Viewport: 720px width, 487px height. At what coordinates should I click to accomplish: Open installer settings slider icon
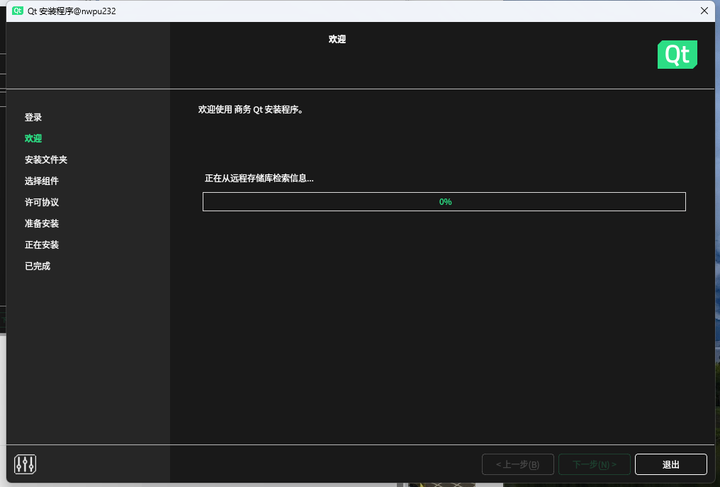(25, 464)
